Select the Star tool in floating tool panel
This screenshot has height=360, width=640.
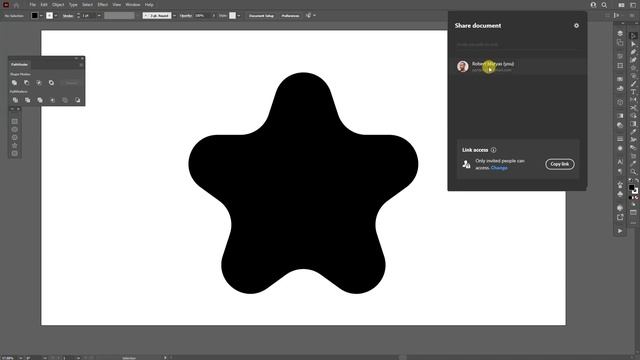15,145
